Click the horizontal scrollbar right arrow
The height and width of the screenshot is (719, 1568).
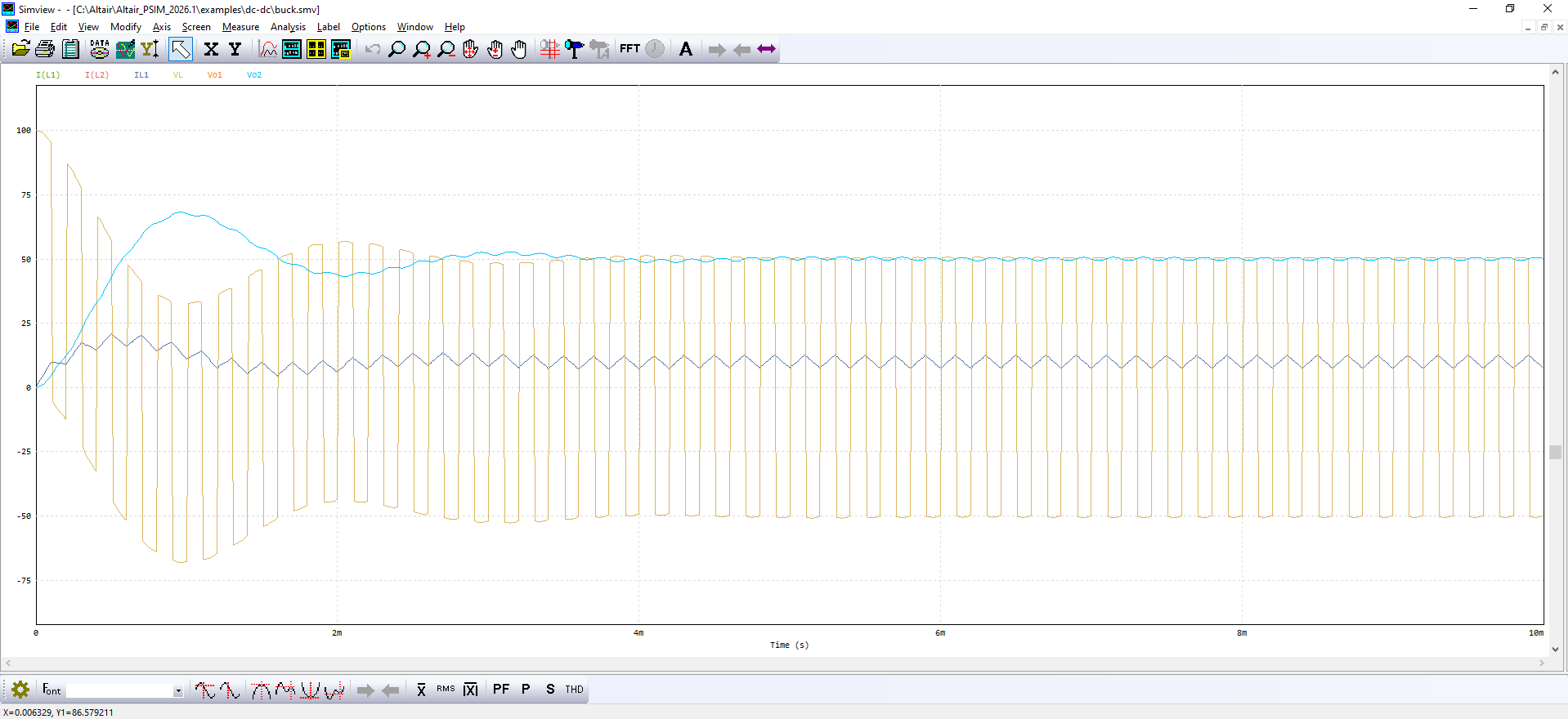point(1542,663)
